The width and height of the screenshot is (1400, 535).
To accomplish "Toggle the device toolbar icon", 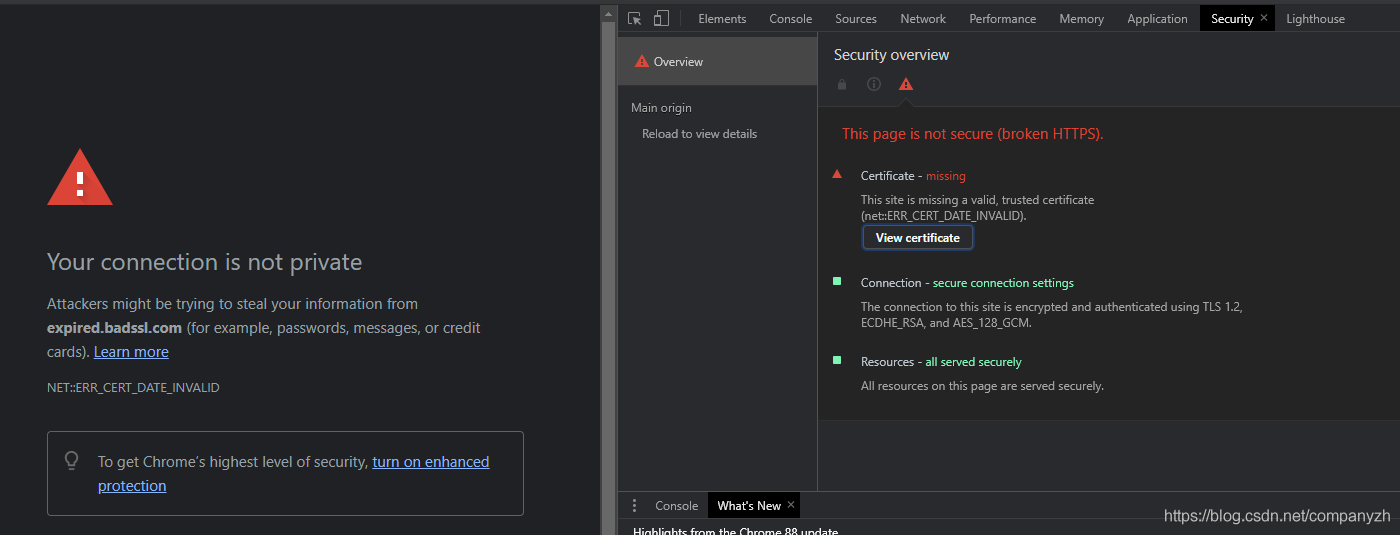I will 661,18.
